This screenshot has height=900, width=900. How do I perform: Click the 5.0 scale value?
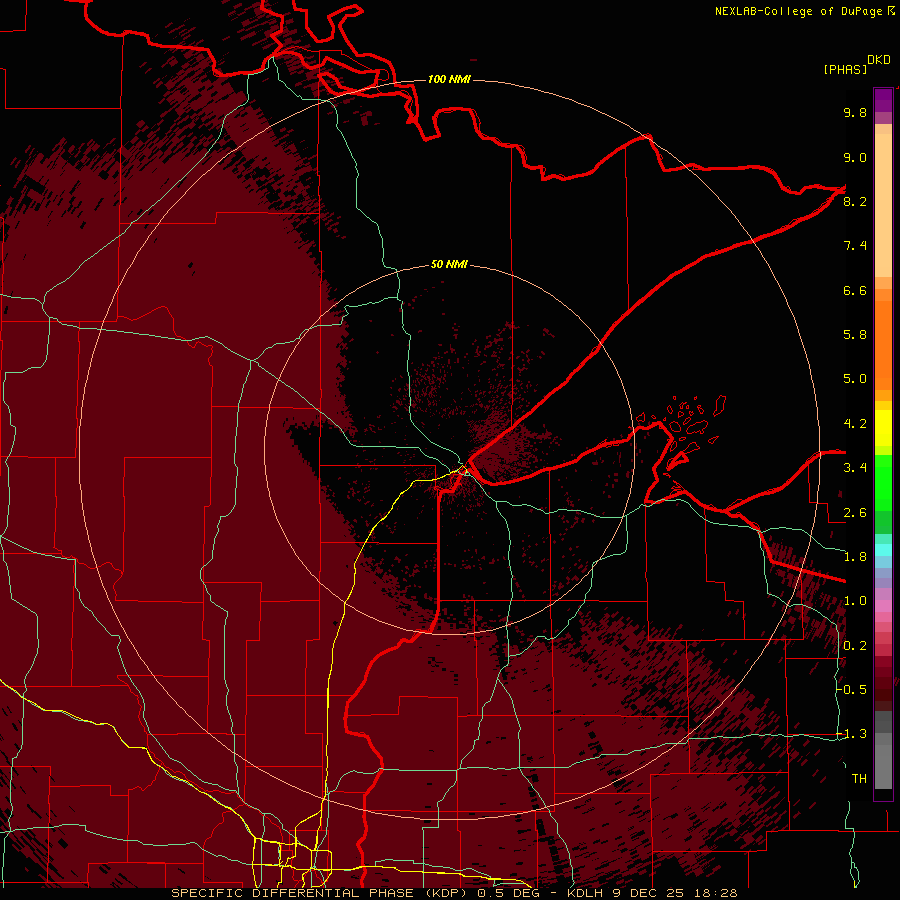[x=855, y=379]
